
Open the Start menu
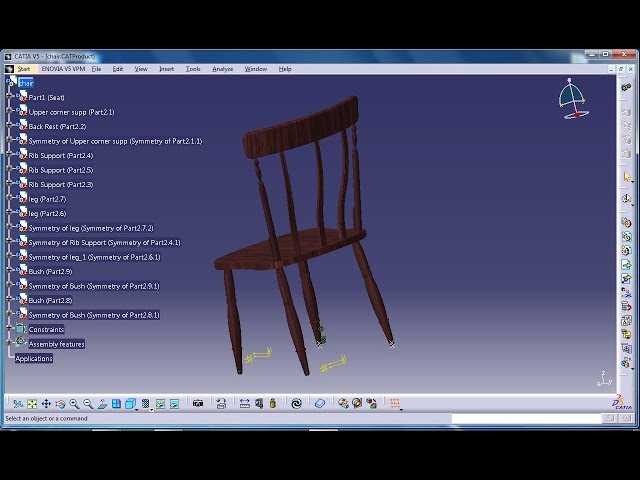(24, 69)
